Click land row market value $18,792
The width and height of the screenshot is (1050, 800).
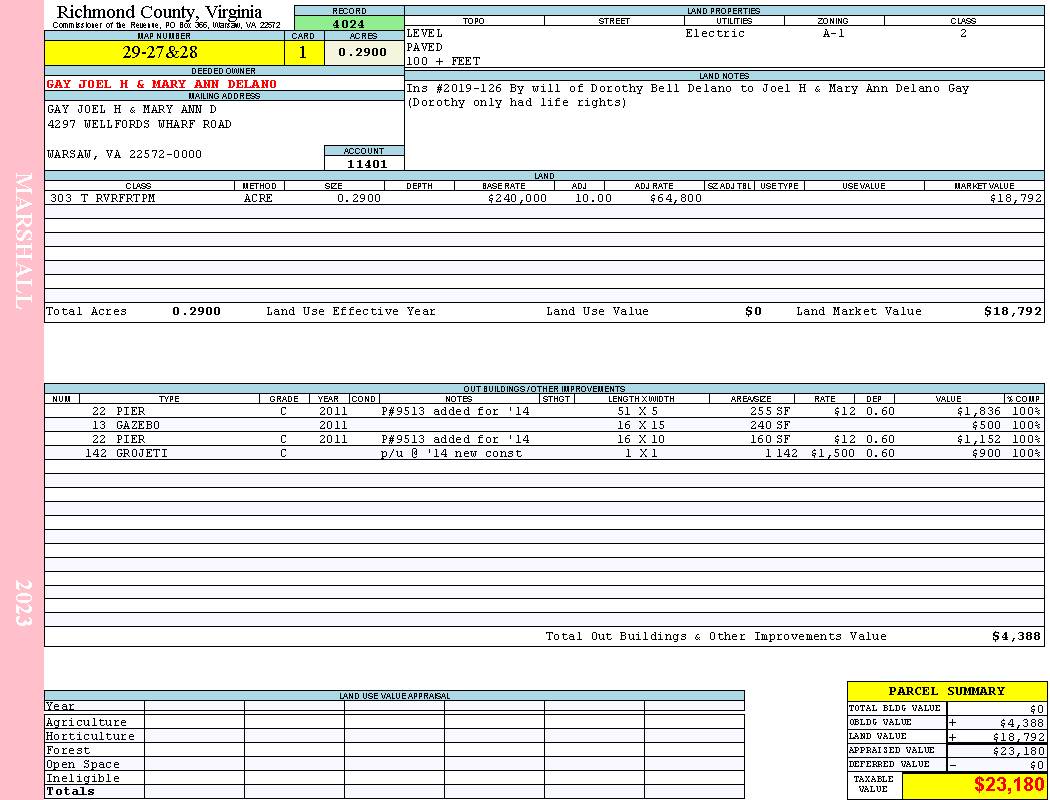click(x=1015, y=198)
